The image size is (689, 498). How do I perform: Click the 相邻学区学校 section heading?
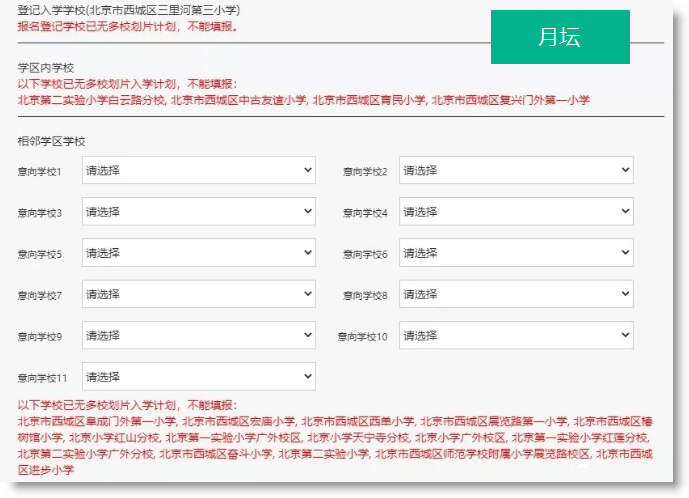tap(51, 141)
